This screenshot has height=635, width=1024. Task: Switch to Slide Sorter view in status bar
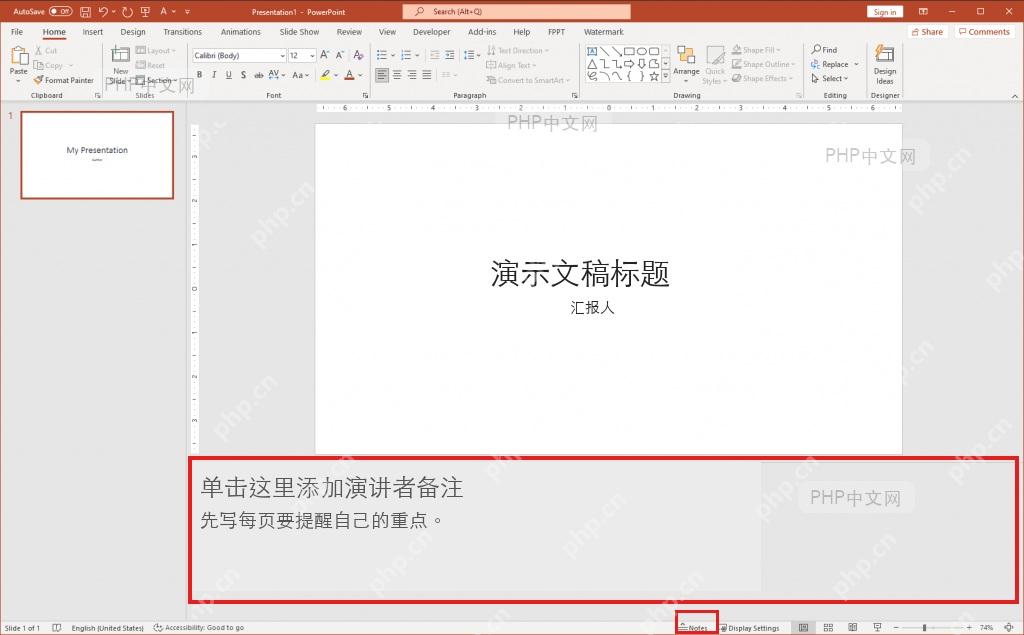828,627
